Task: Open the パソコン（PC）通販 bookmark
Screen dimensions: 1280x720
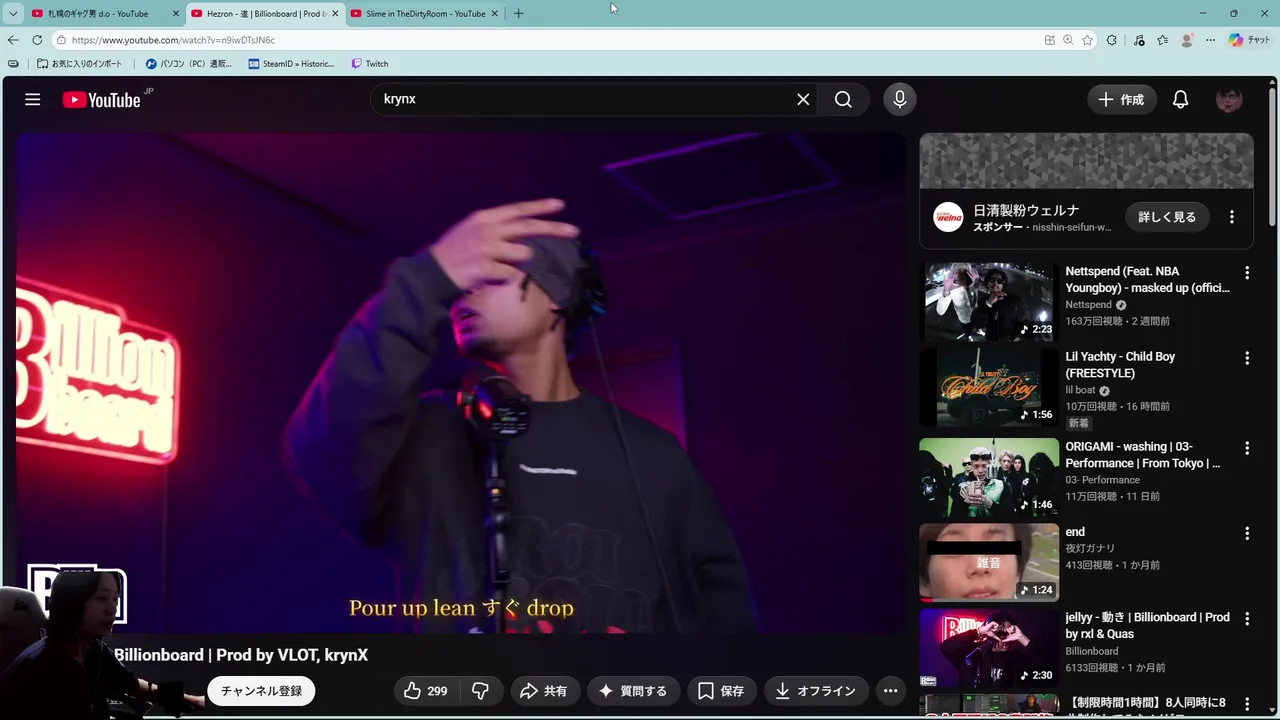Action: coord(188,64)
